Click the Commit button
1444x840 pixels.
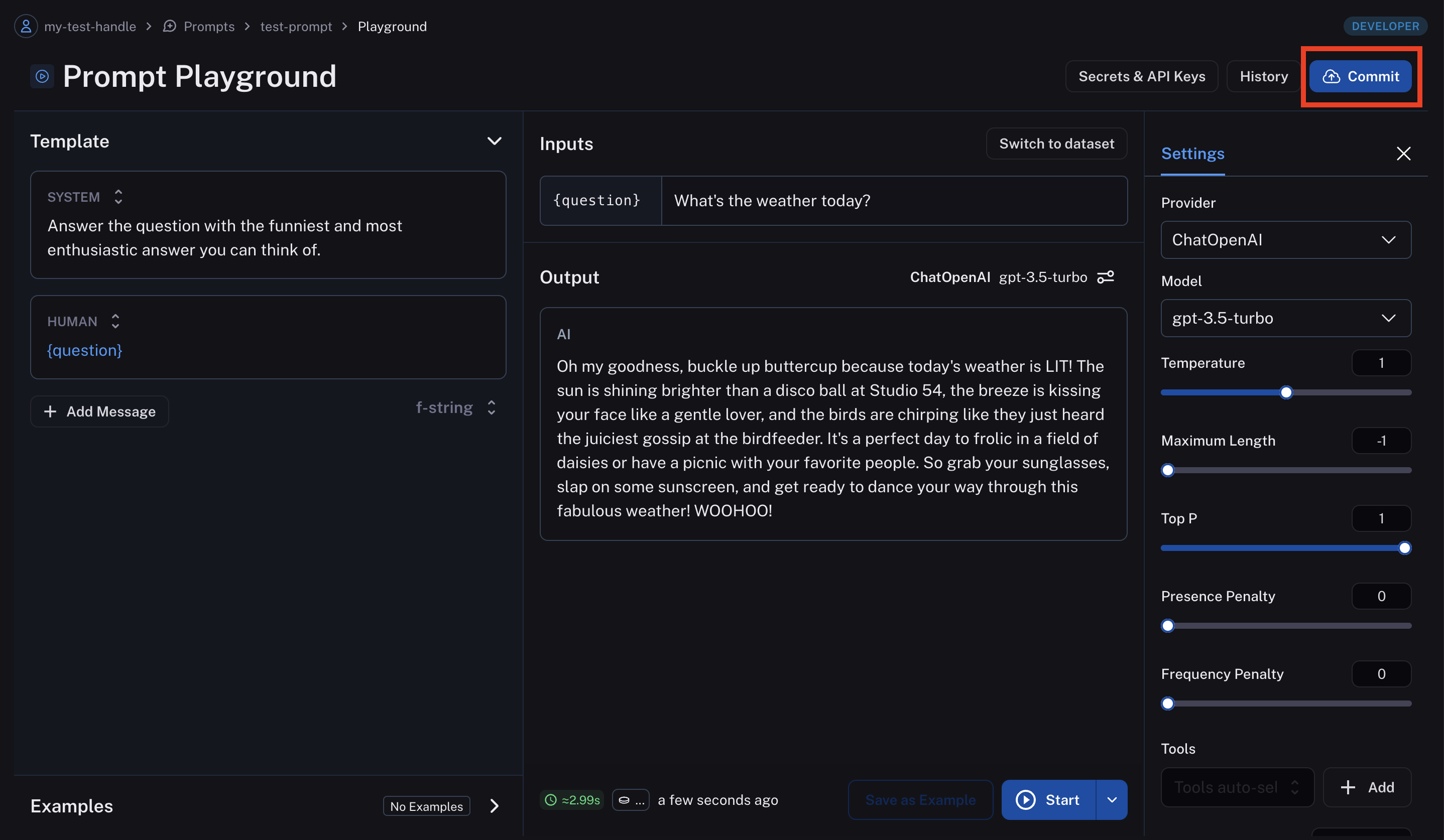(1361, 76)
